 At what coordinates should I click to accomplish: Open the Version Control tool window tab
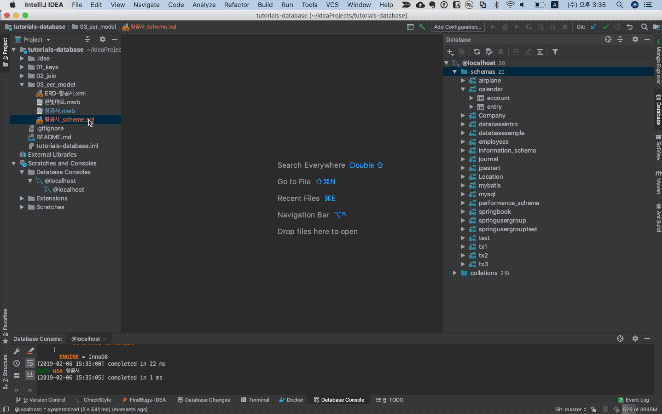(41, 400)
